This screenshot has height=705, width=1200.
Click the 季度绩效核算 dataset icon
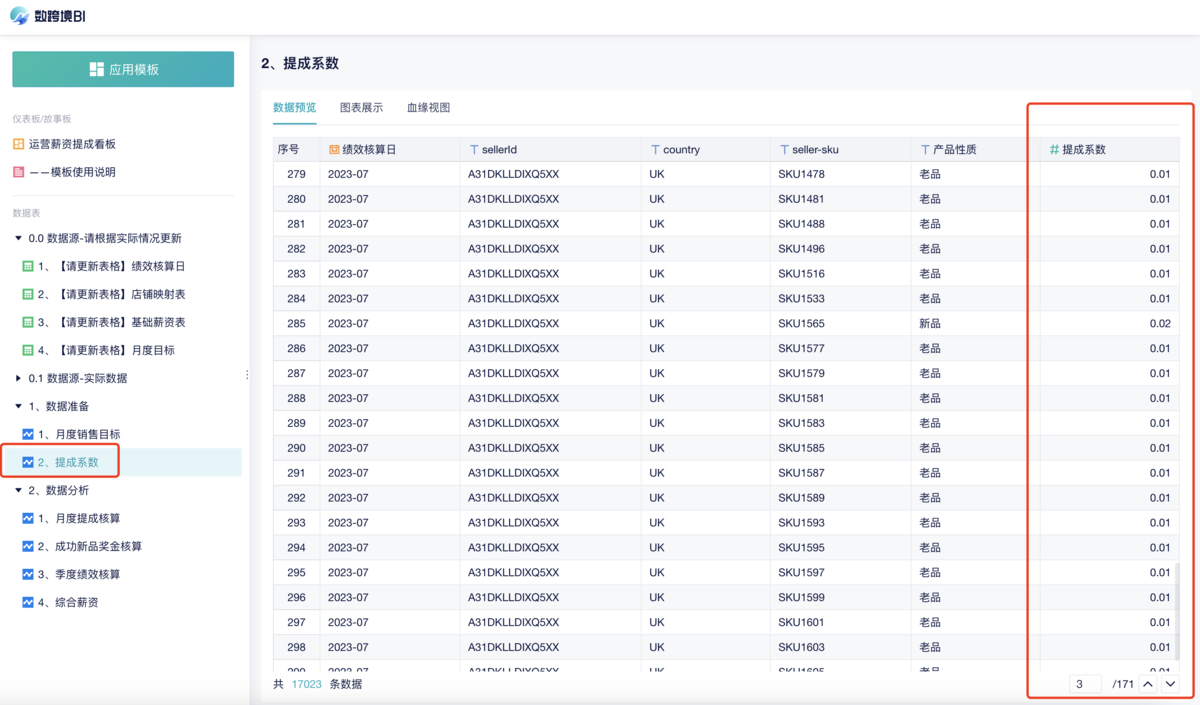pos(28,574)
